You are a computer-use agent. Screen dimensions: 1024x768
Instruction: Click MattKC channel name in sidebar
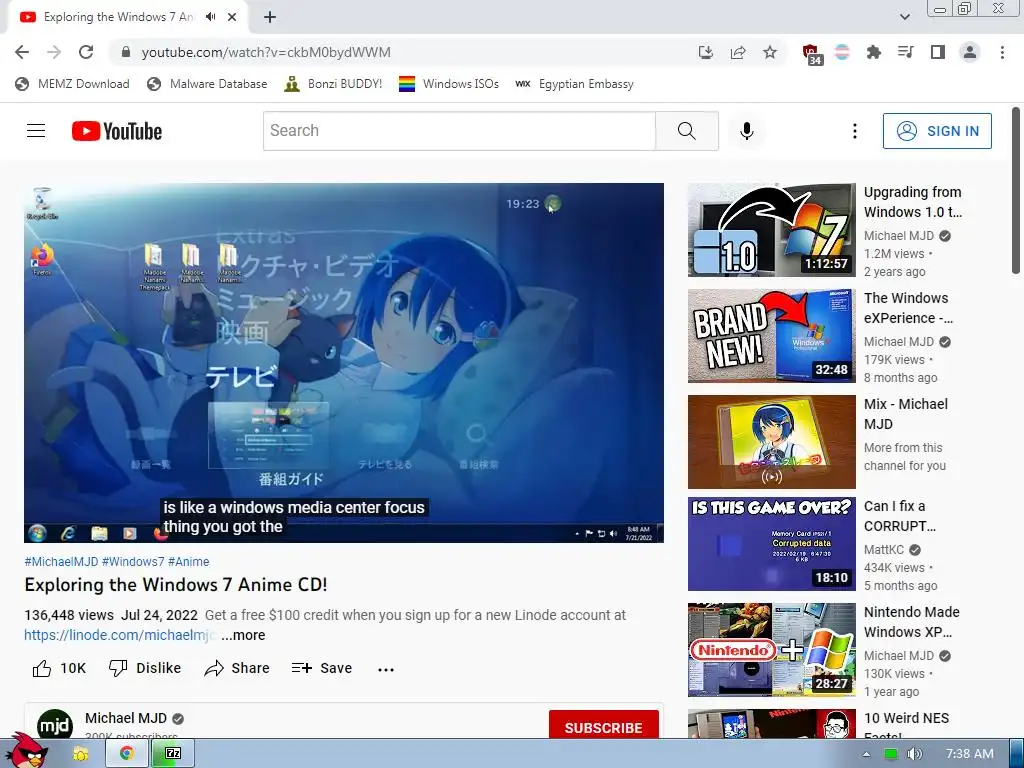pos(884,550)
